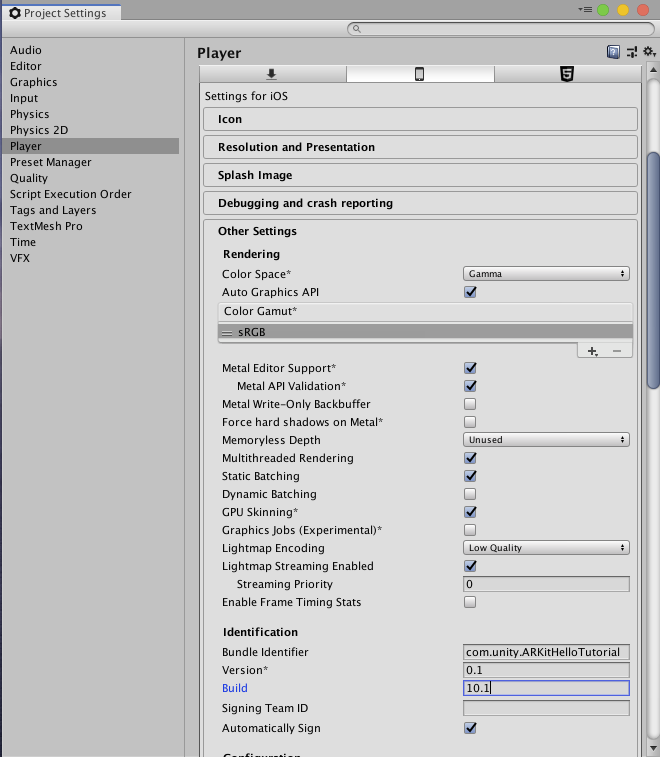The width and height of the screenshot is (660, 757).
Task: Select Script Execution Order category
Action: 71,194
